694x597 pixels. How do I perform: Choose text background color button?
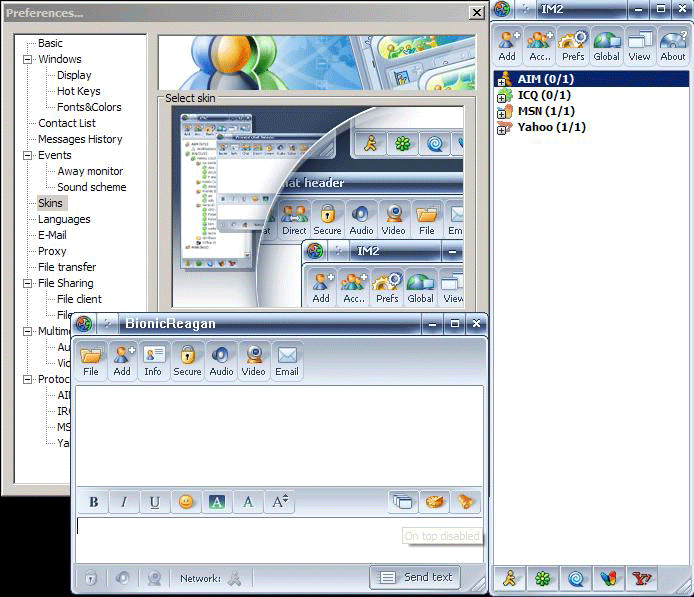pyautogui.click(x=216, y=502)
